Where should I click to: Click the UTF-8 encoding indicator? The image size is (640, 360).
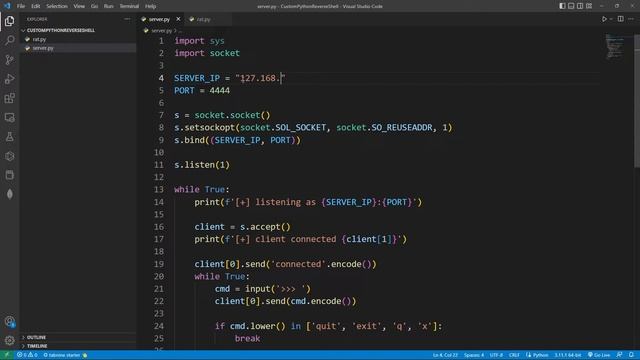point(496,355)
